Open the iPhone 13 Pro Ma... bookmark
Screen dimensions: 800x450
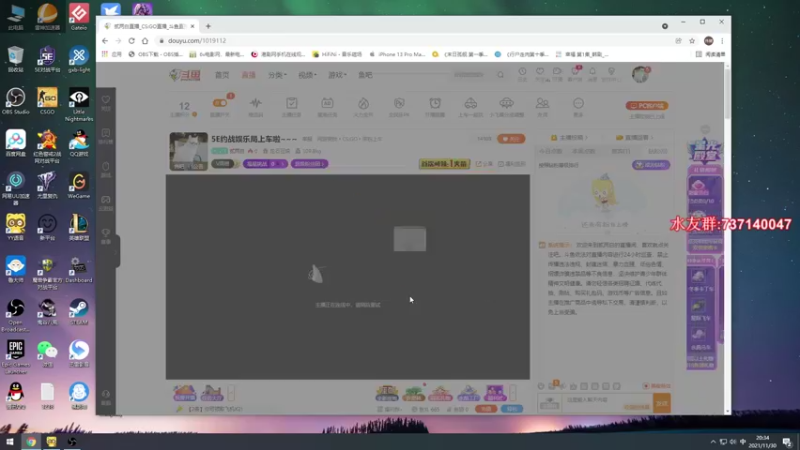(x=397, y=54)
